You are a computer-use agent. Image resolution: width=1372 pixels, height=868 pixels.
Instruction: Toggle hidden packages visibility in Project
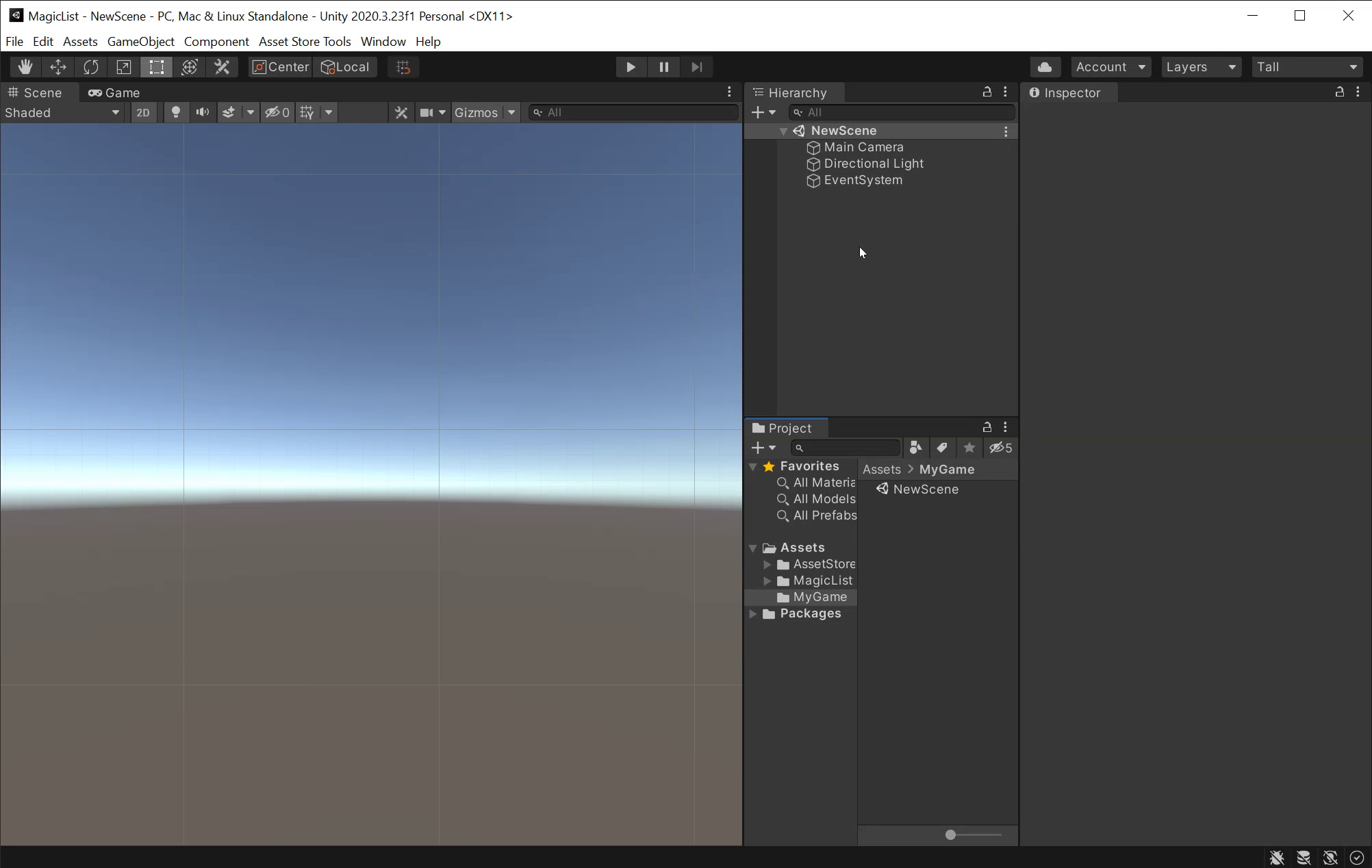point(1001,448)
